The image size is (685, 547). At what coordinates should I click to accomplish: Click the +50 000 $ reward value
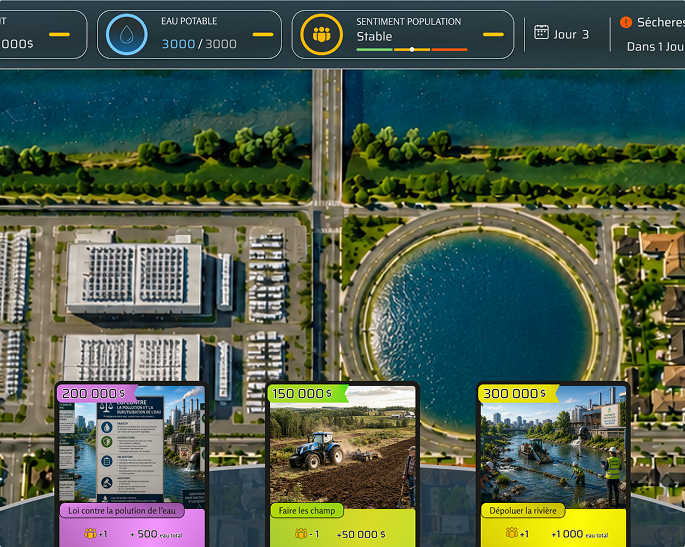pyautogui.click(x=361, y=534)
